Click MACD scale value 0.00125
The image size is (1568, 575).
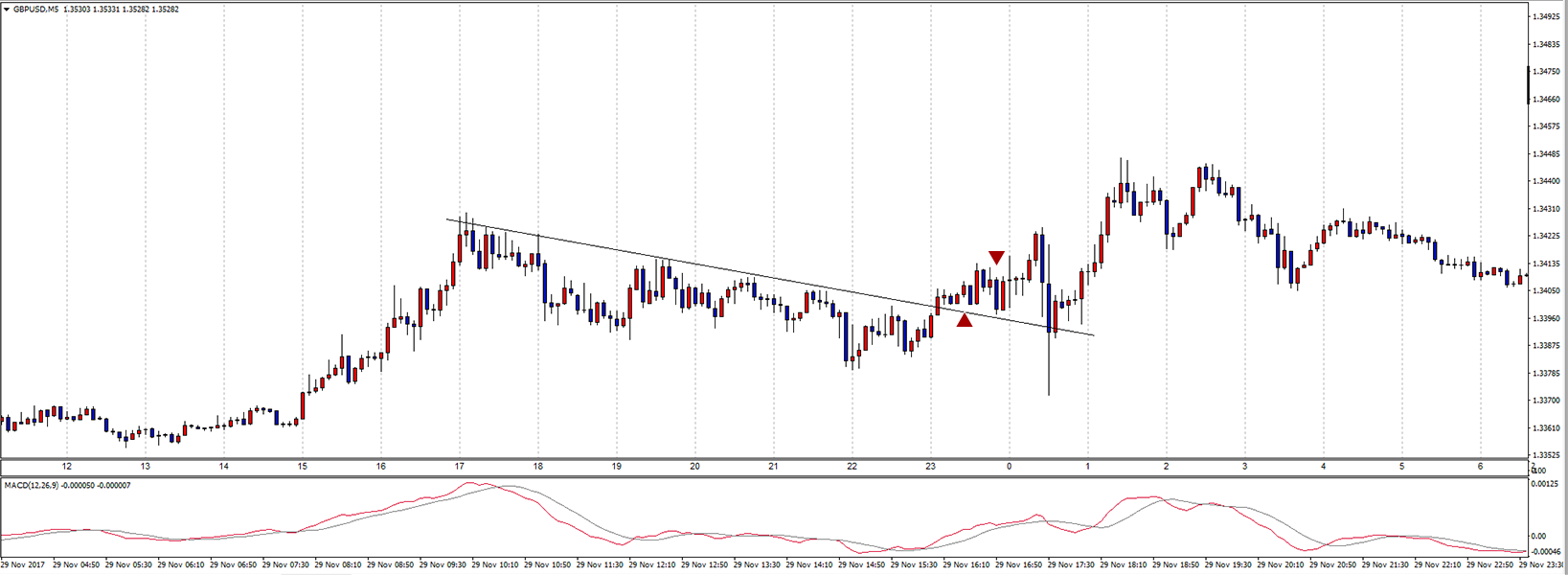[1546, 485]
